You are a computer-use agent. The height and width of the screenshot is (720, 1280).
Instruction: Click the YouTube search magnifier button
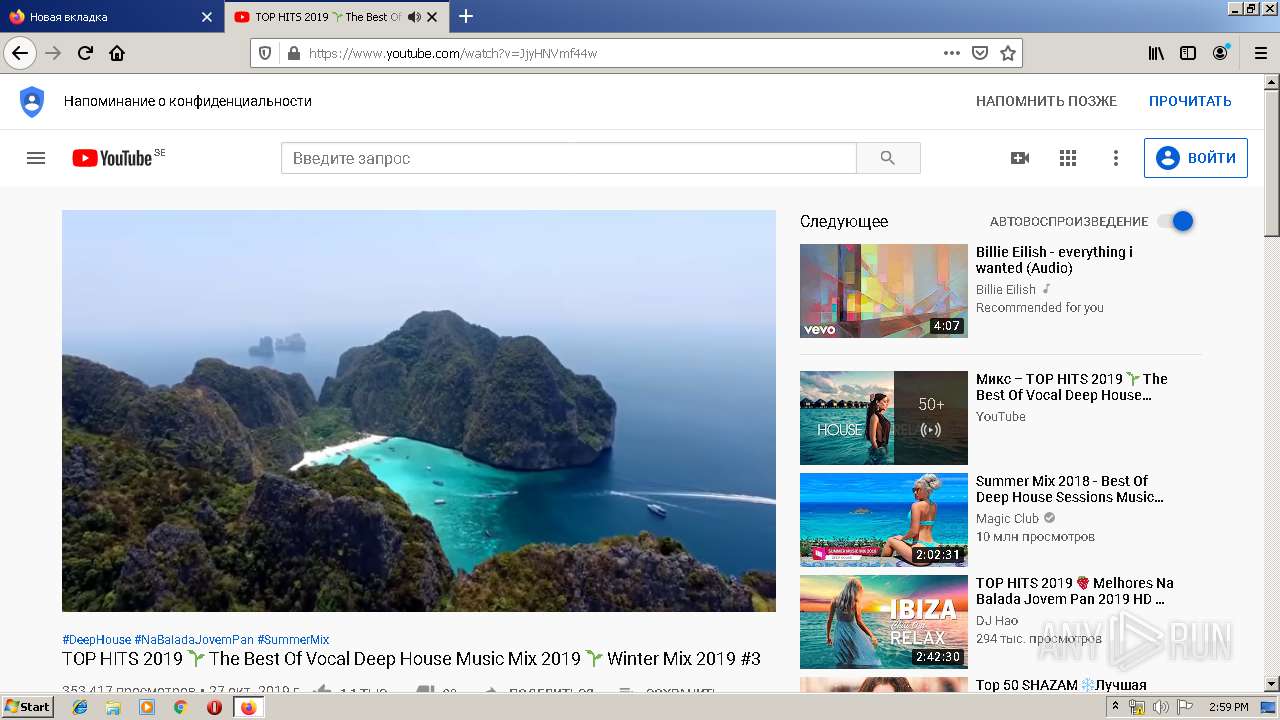coord(888,158)
